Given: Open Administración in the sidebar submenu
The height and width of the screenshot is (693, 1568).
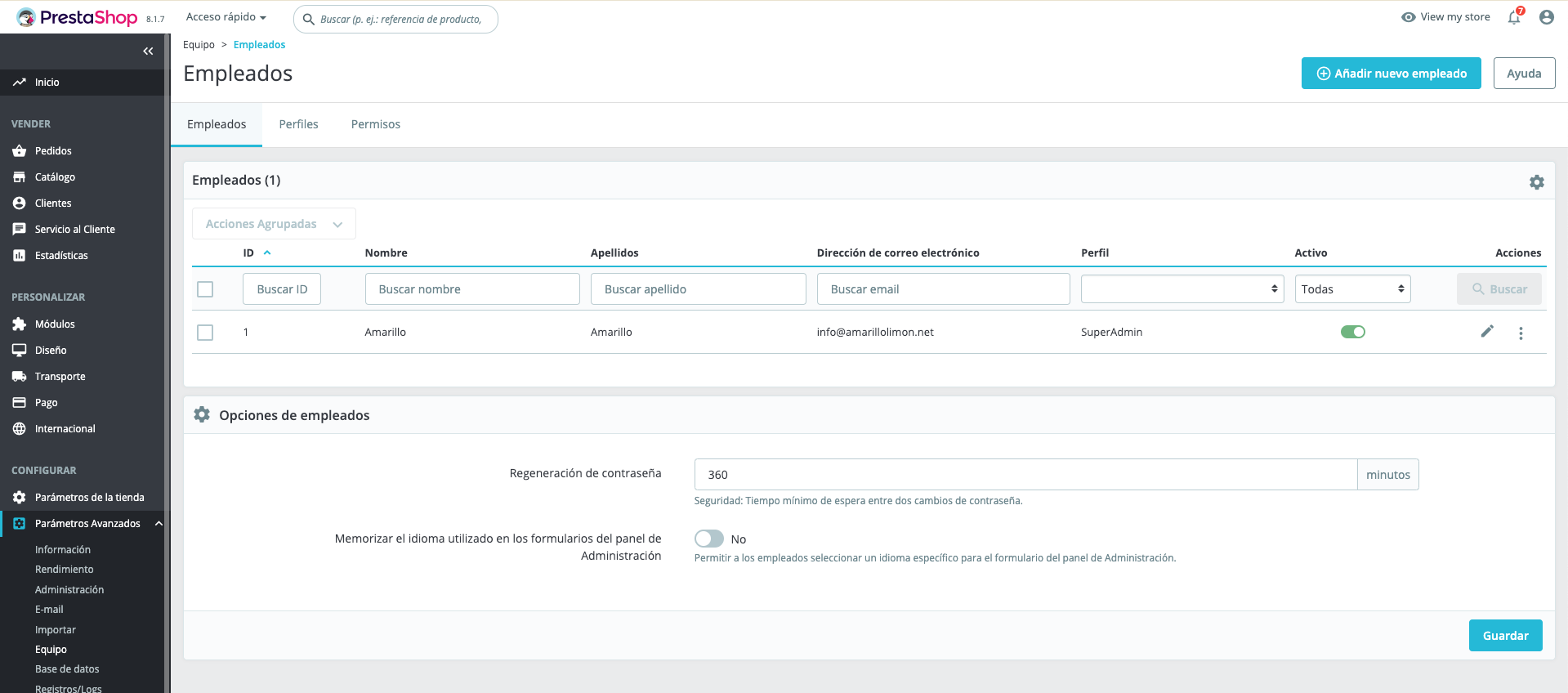Looking at the screenshot, I should [x=69, y=590].
